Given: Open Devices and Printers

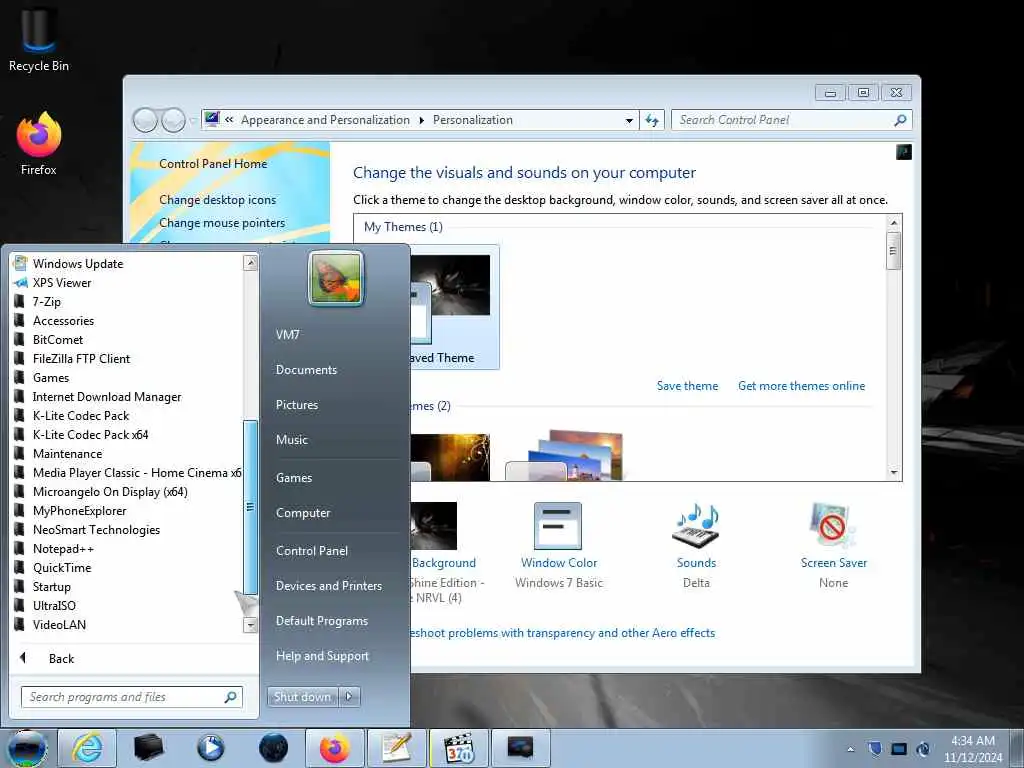Looking at the screenshot, I should [329, 586].
